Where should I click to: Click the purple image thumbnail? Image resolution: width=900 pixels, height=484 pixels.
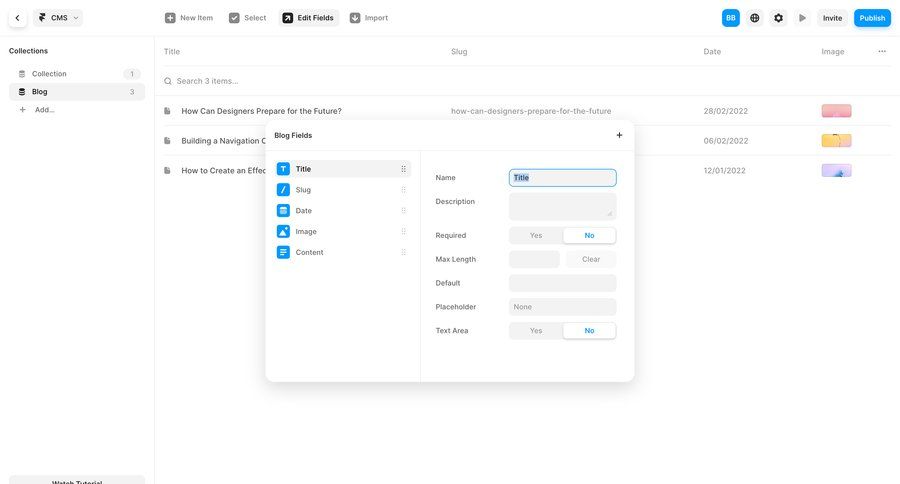tap(836, 171)
